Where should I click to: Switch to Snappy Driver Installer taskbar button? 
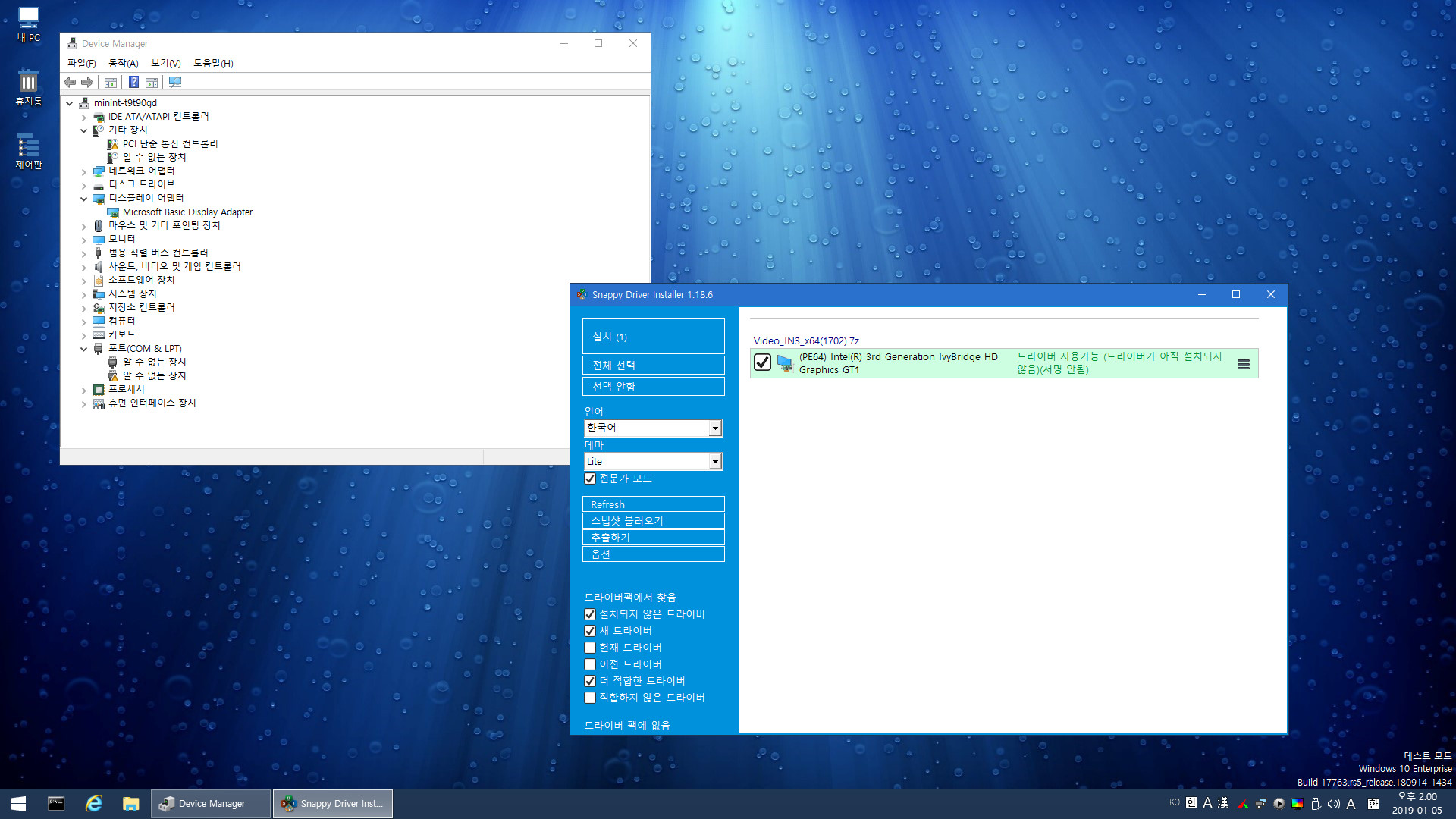tap(333, 804)
